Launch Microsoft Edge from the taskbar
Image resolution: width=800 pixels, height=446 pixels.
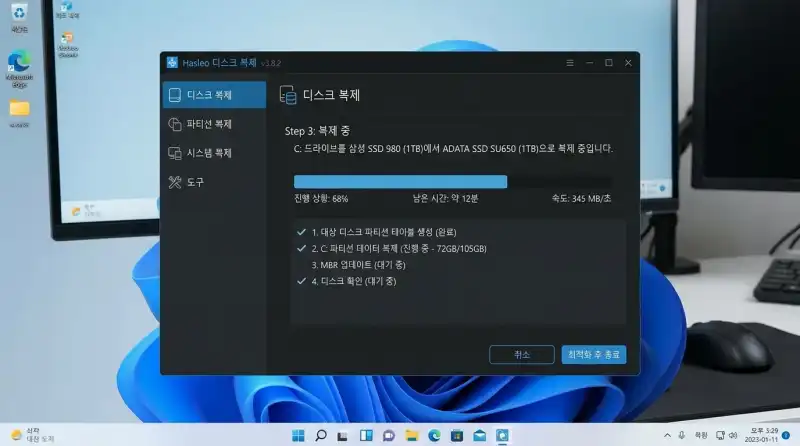435,435
